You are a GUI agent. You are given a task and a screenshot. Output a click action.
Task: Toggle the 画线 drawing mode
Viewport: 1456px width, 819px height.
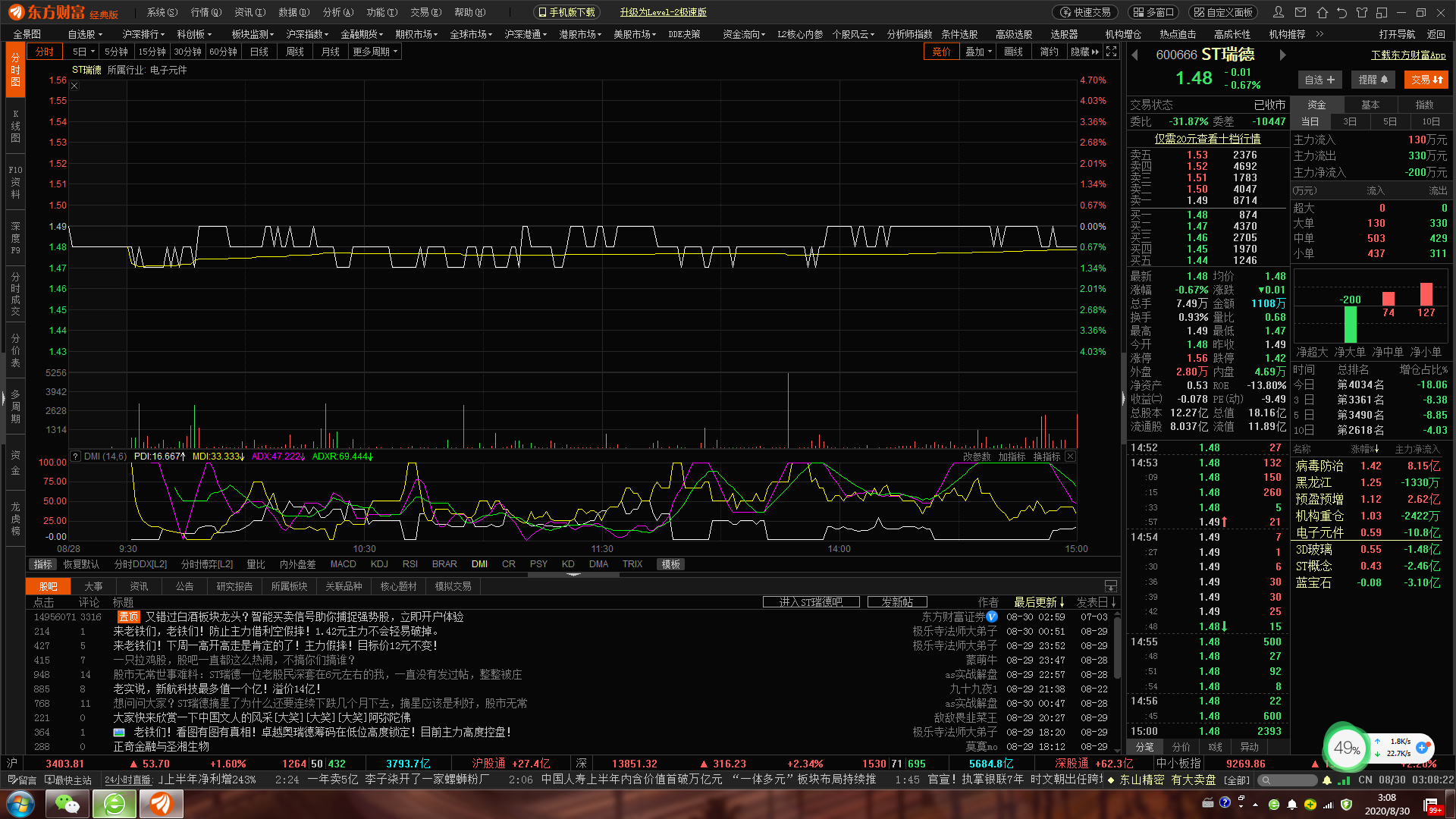(x=1013, y=52)
